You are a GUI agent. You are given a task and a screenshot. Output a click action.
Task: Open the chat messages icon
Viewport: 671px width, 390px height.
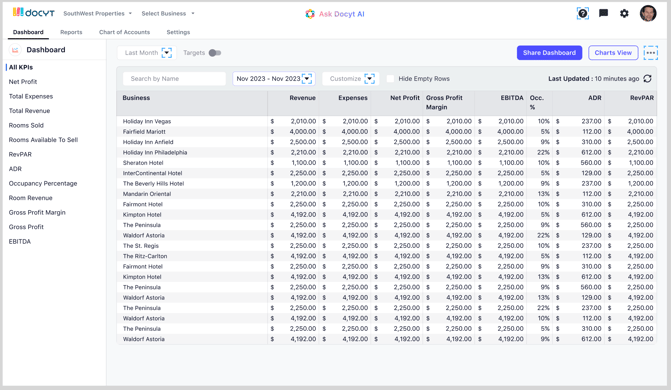[x=603, y=14]
